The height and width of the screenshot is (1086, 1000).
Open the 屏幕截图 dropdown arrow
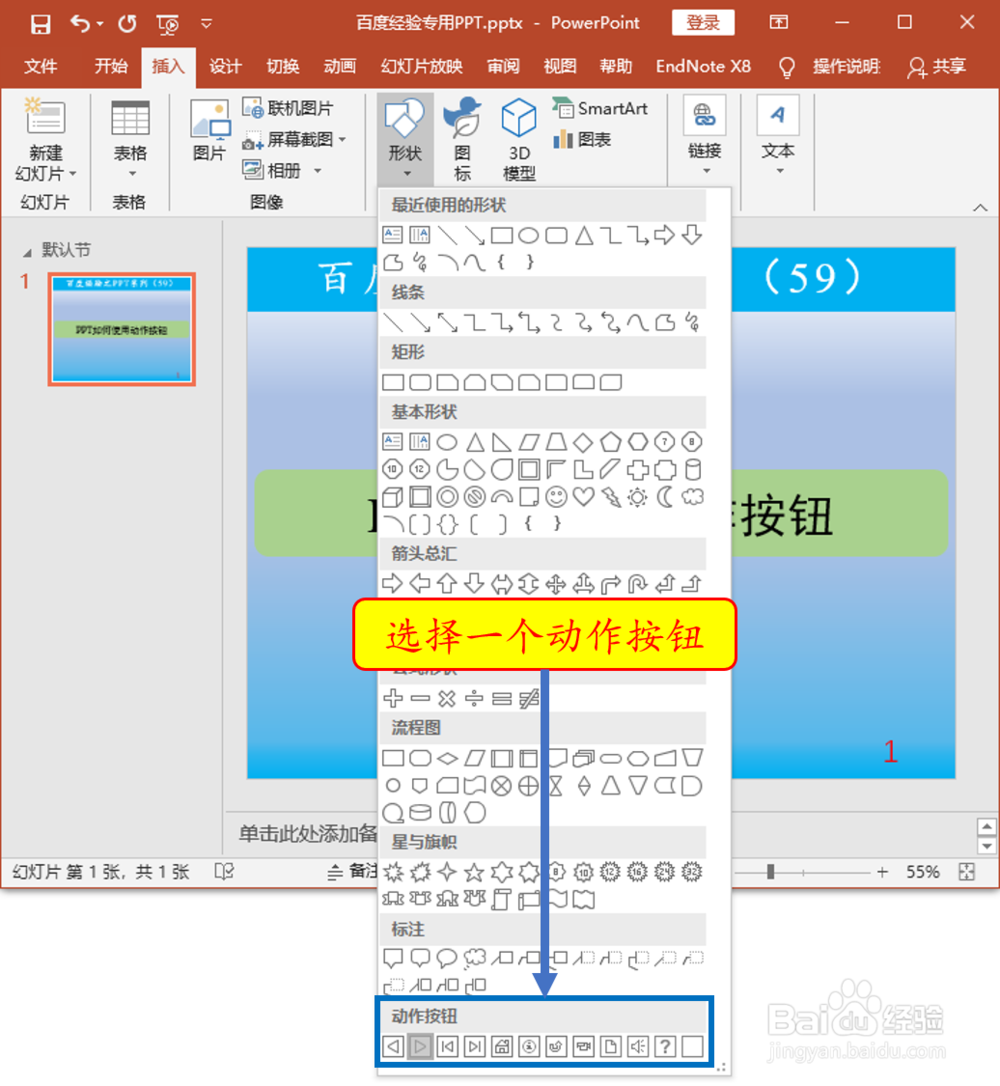tap(342, 139)
